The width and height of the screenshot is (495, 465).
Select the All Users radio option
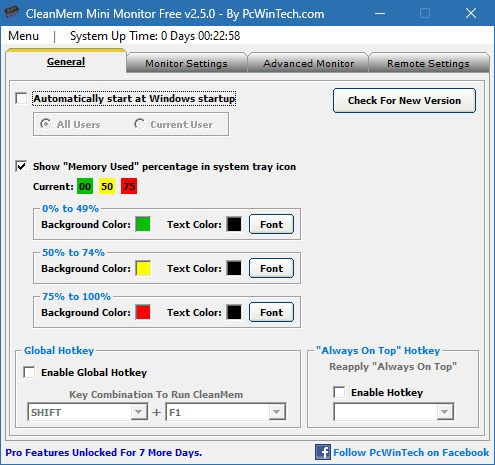coord(46,124)
